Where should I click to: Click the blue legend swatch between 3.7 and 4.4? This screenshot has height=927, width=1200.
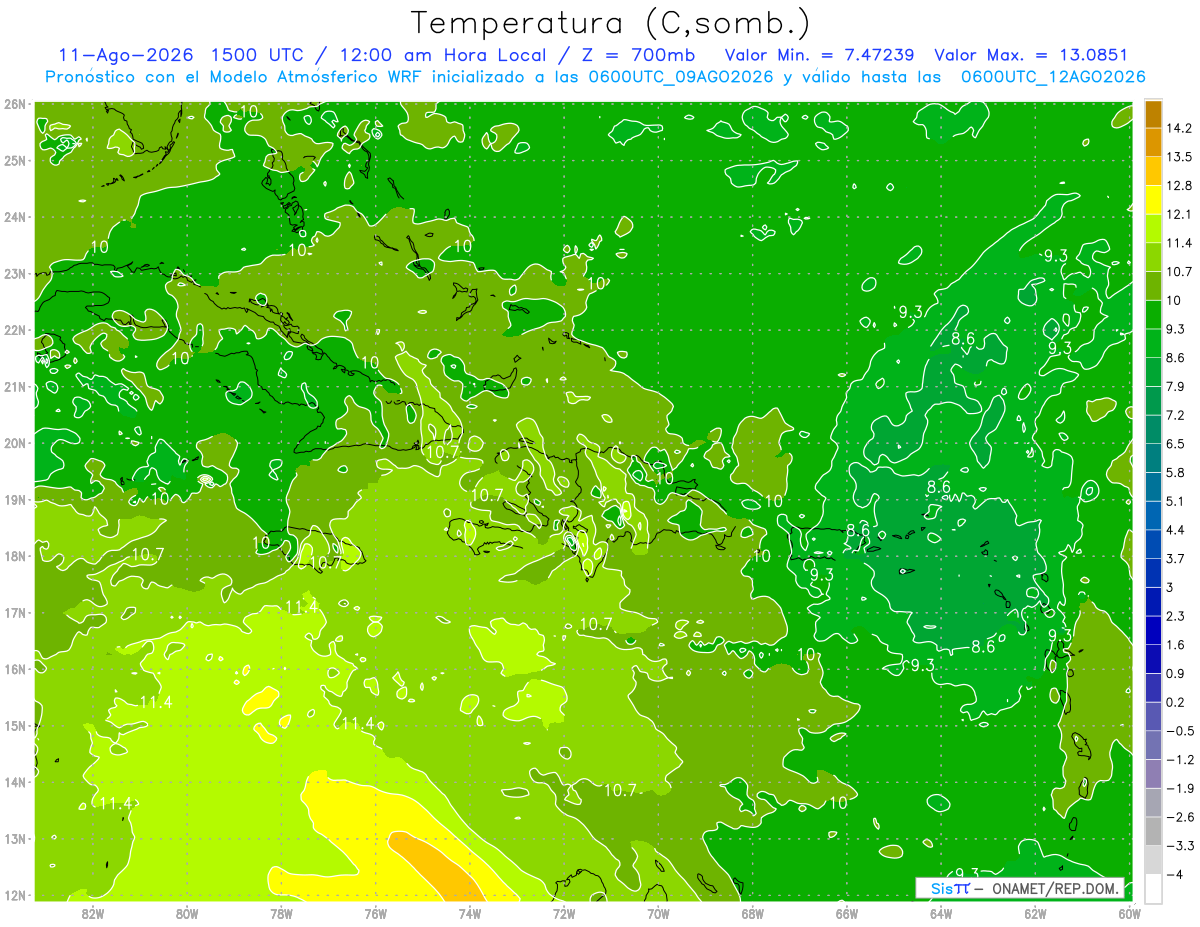coord(1153,544)
